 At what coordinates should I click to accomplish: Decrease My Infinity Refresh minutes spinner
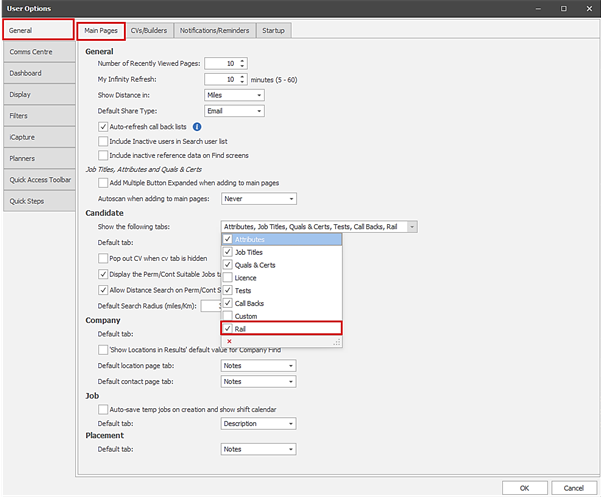[x=242, y=82]
